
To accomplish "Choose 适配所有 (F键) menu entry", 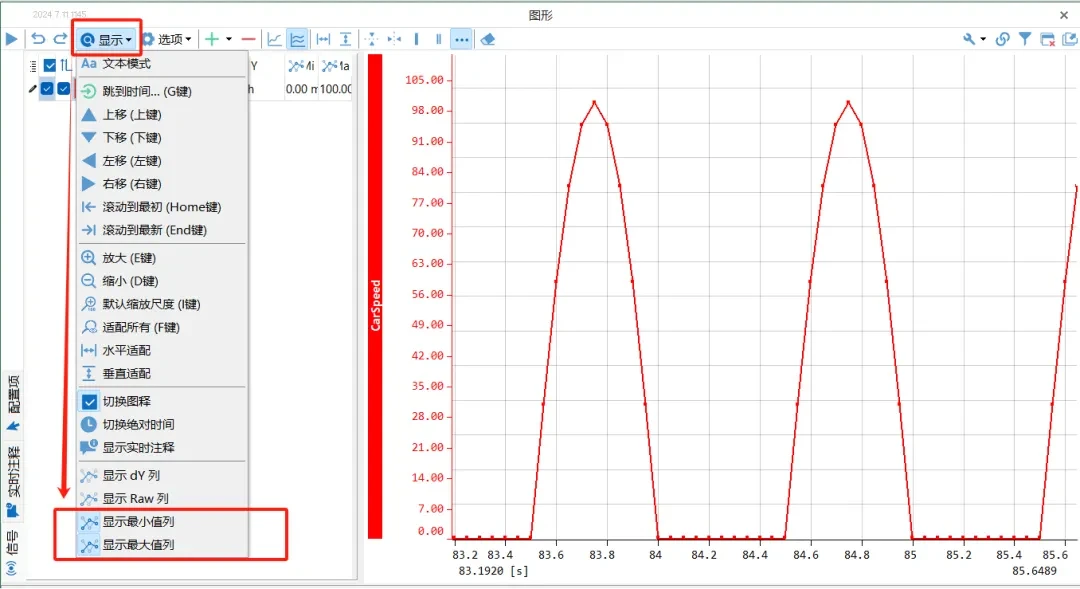I will 163,327.
